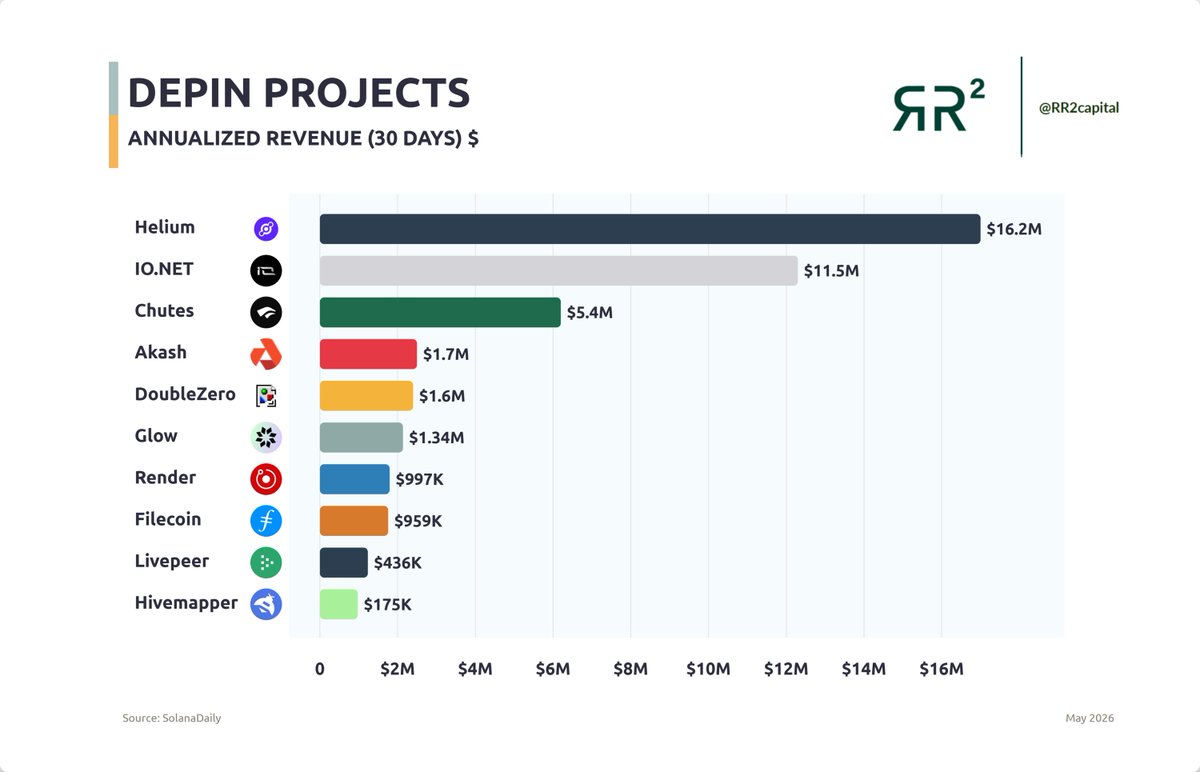Click the $5.4M value label

click(x=589, y=313)
